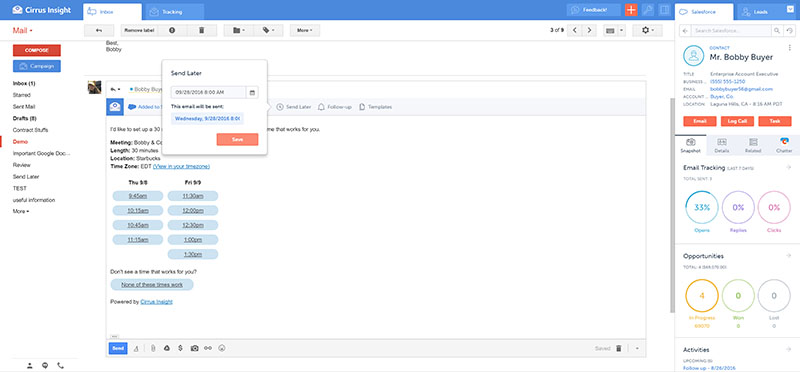800x372 pixels.
Task: Open the Chatter tab
Action: [784, 145]
